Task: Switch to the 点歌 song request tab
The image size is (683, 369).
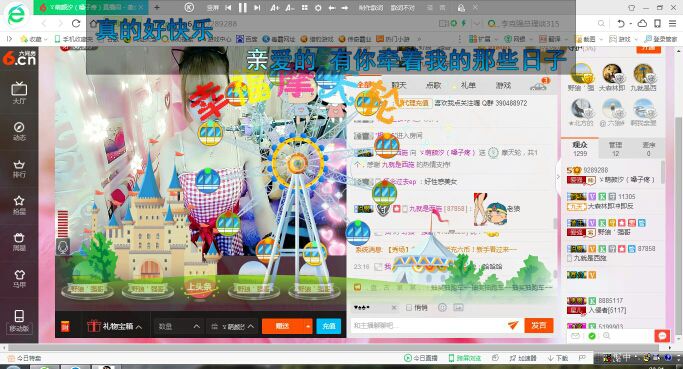Action: click(x=433, y=85)
